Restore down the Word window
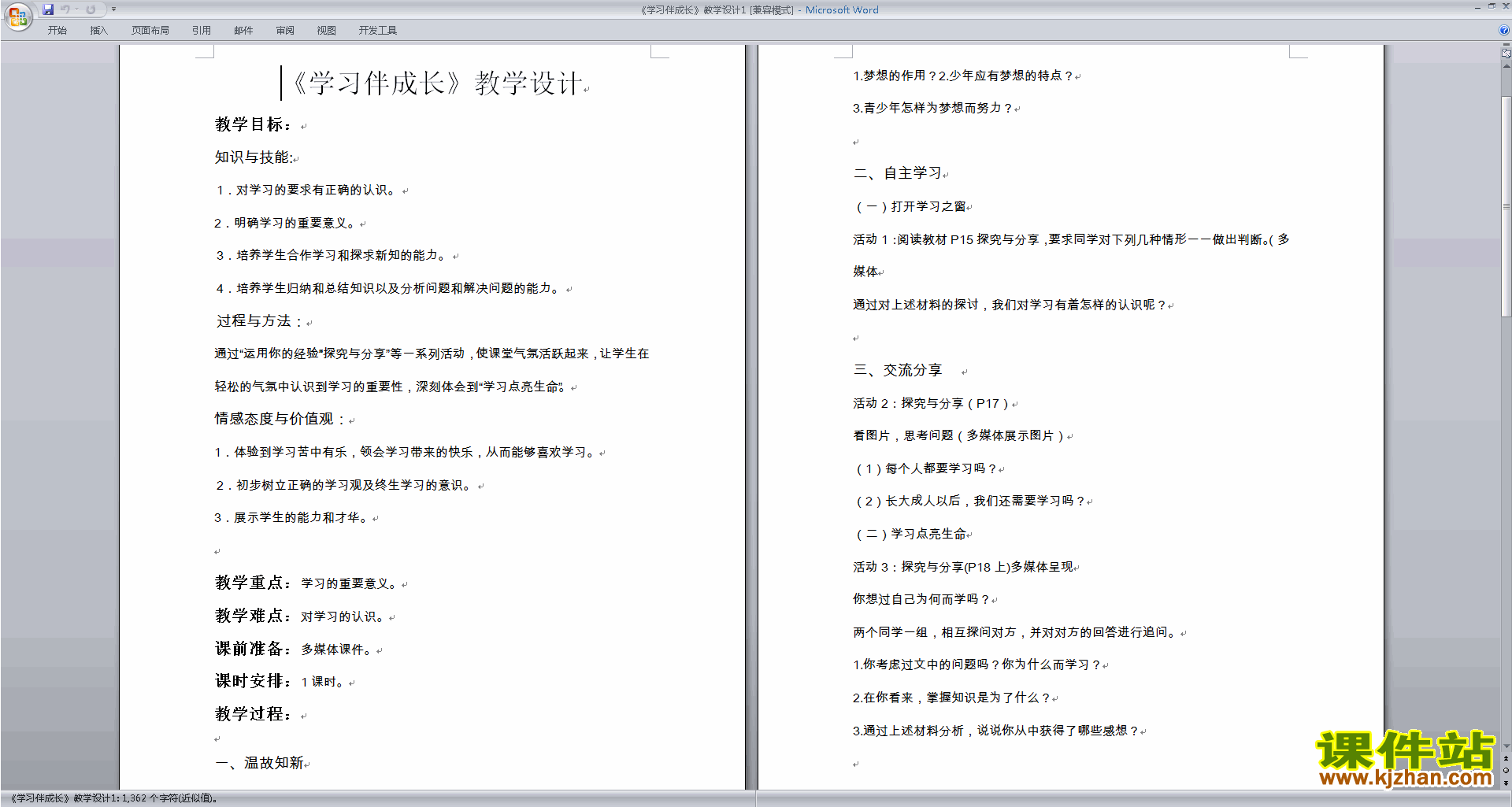Viewport: 1512px width, 807px height. click(1492, 6)
